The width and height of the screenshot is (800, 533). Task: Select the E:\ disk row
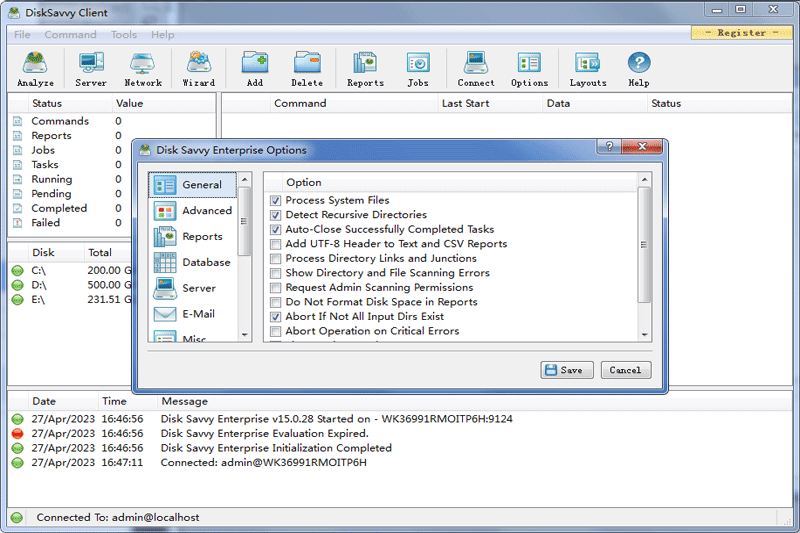click(70, 299)
